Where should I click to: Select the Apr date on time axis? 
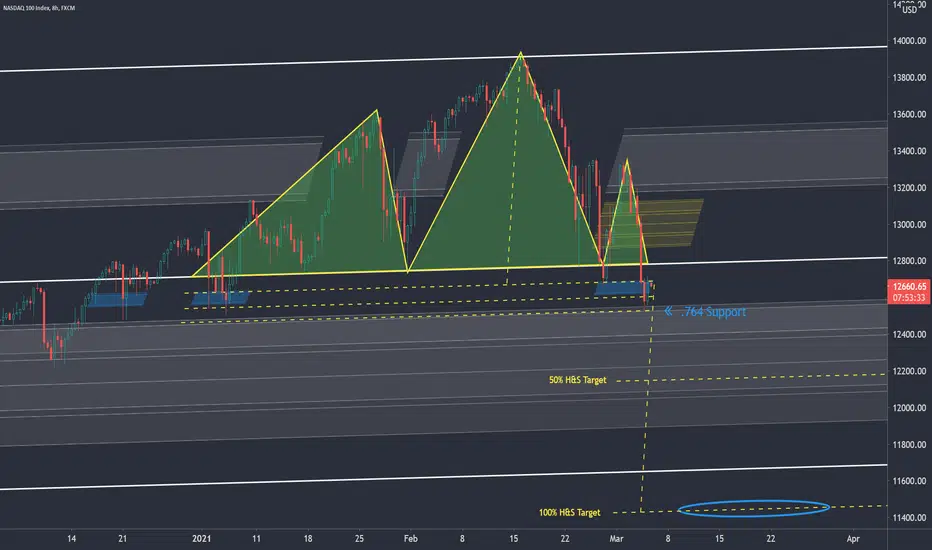tap(853, 539)
